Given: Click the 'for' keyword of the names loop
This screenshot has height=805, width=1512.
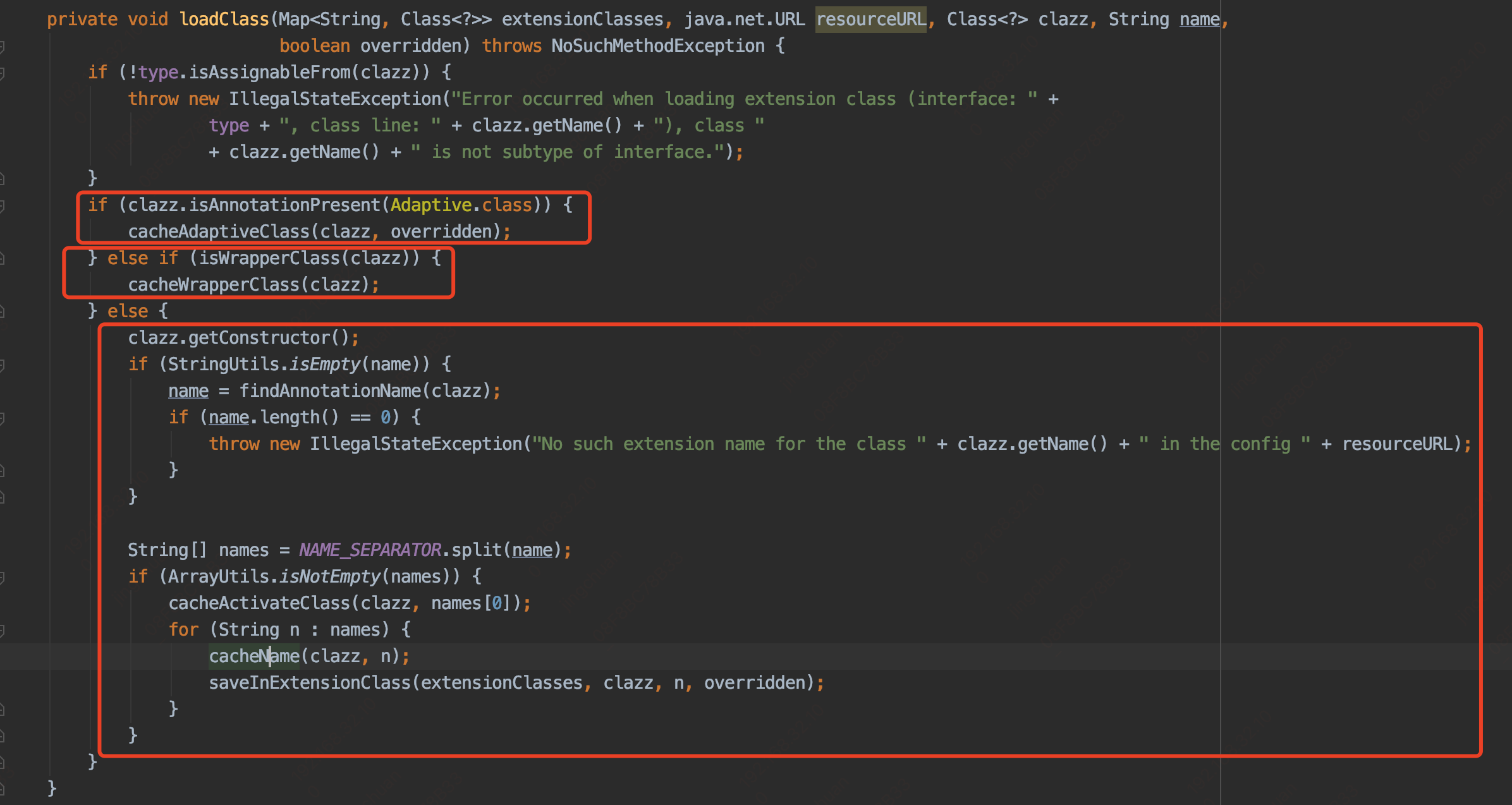Looking at the screenshot, I should pyautogui.click(x=183, y=630).
